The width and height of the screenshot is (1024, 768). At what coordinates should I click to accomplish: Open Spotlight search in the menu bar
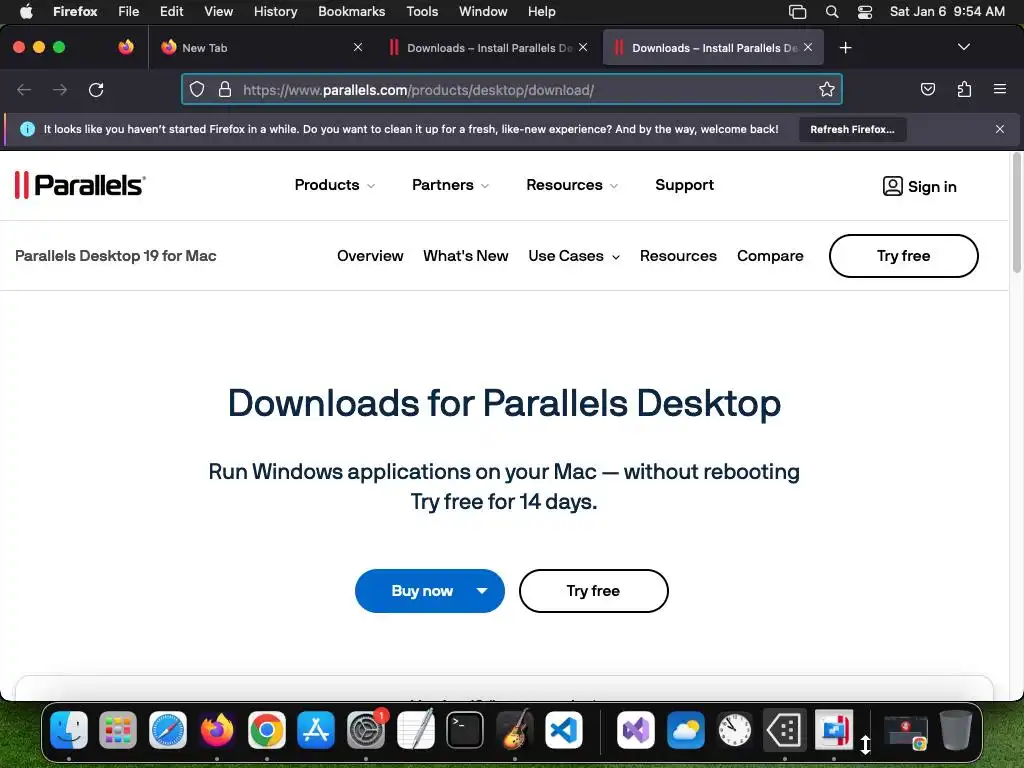pos(832,12)
